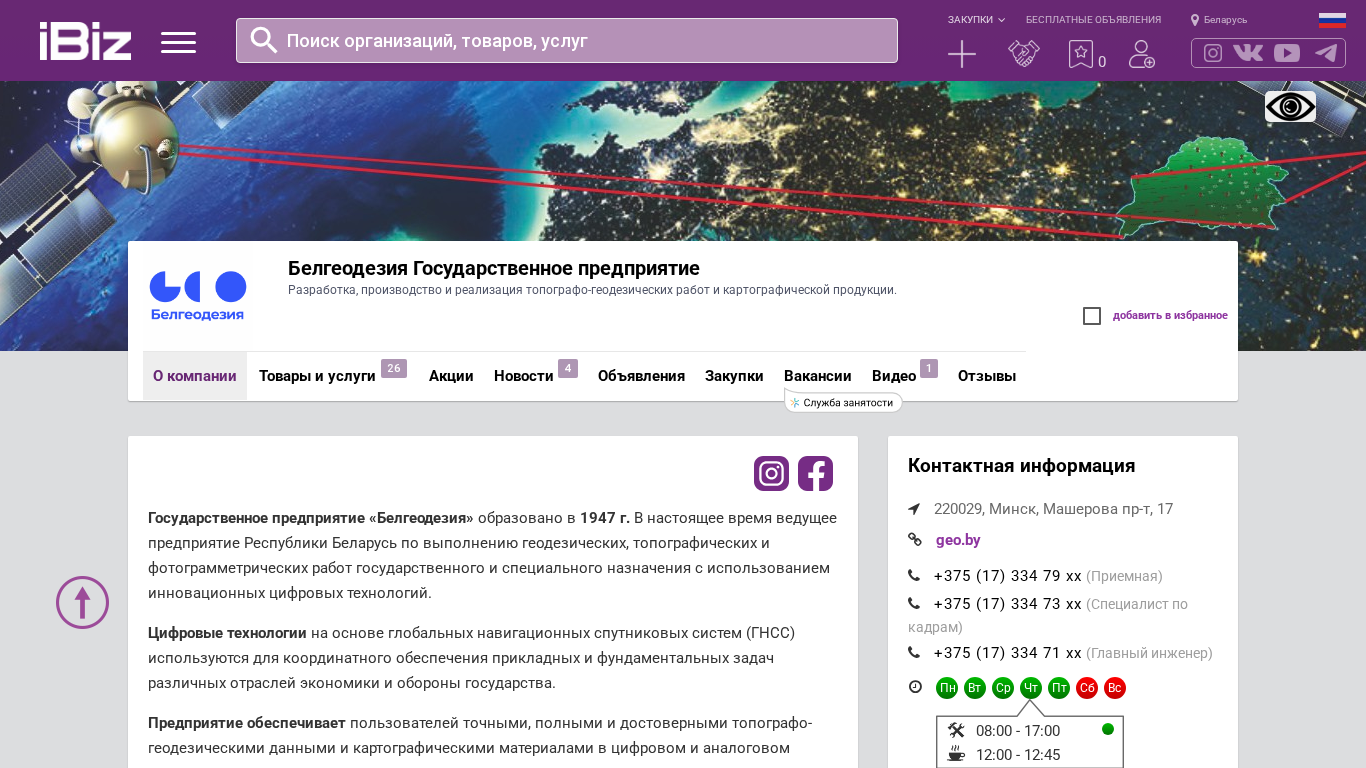Open iBiz Telegram icon in header
The width and height of the screenshot is (1366, 768).
tap(1326, 53)
